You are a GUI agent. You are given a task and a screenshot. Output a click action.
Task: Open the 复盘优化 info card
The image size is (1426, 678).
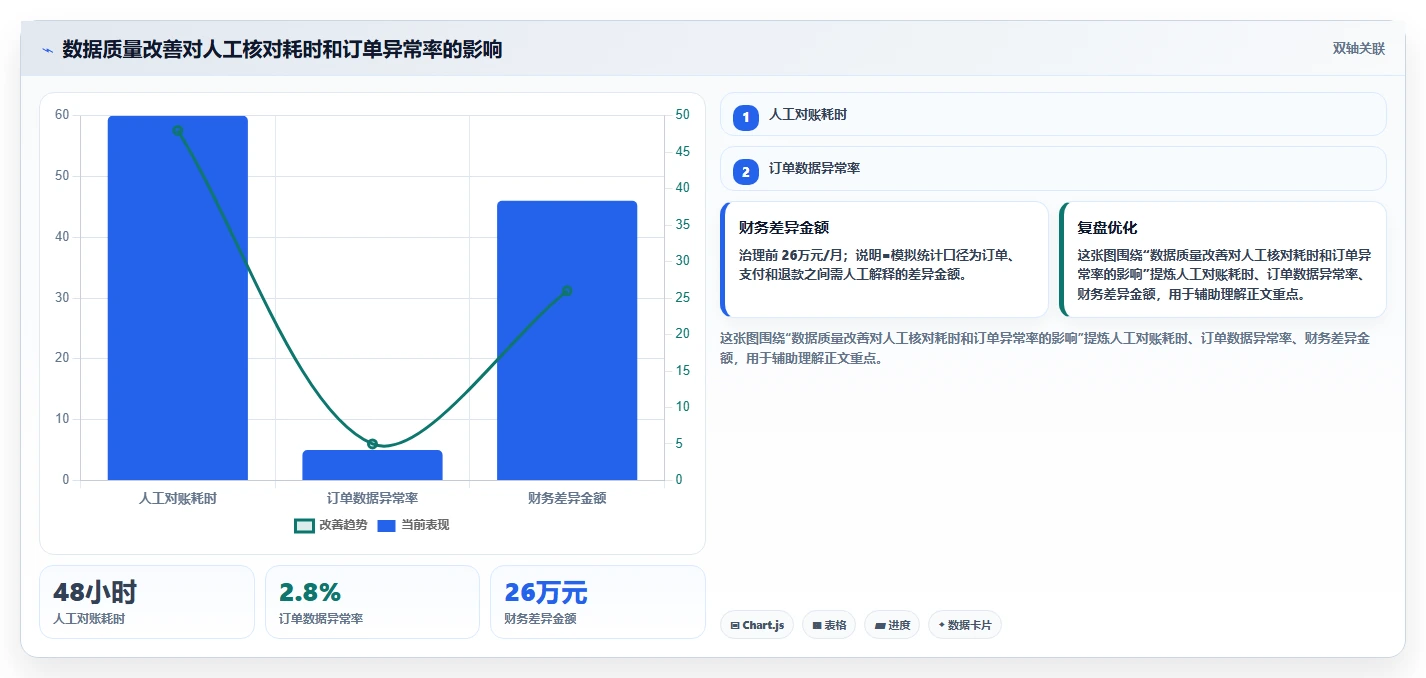point(1222,259)
